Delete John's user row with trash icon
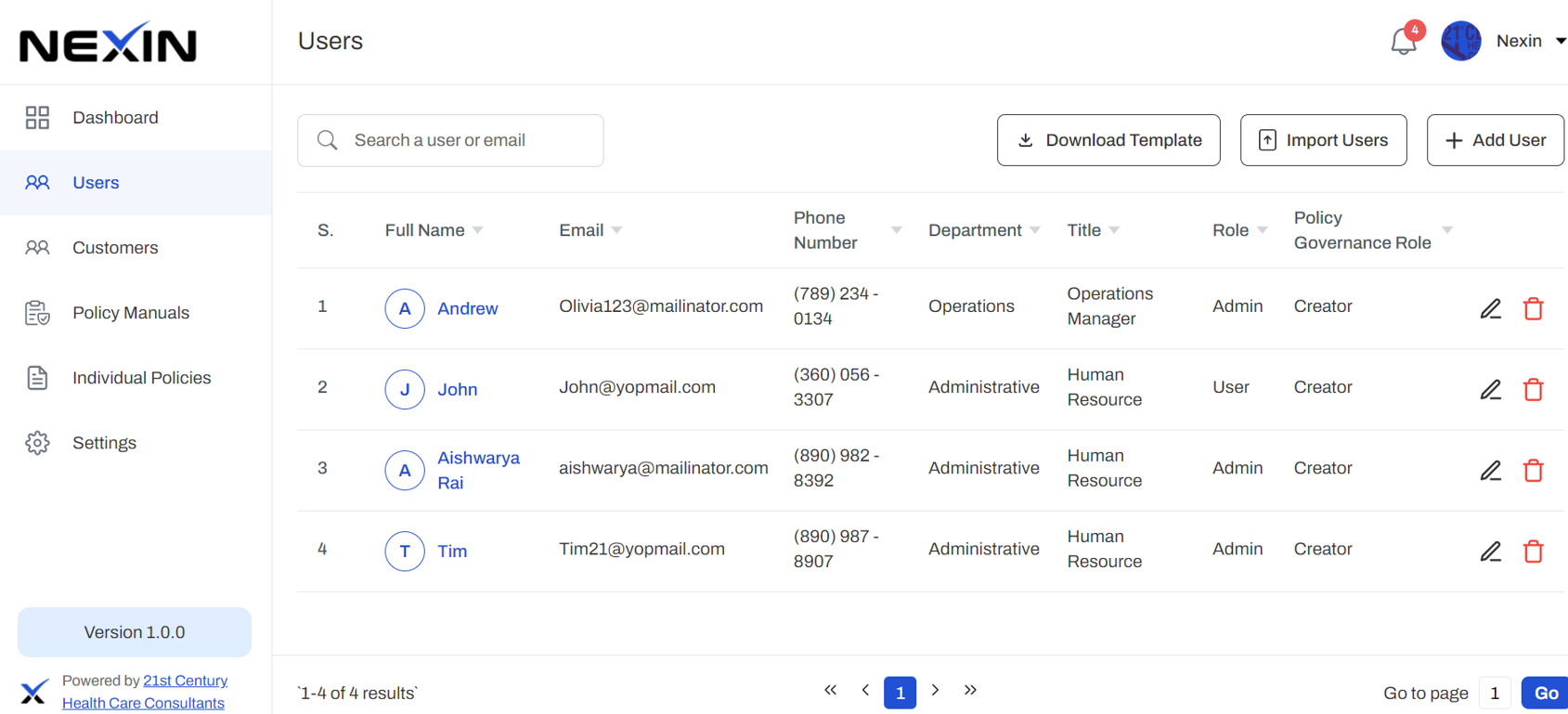 pyautogui.click(x=1533, y=390)
